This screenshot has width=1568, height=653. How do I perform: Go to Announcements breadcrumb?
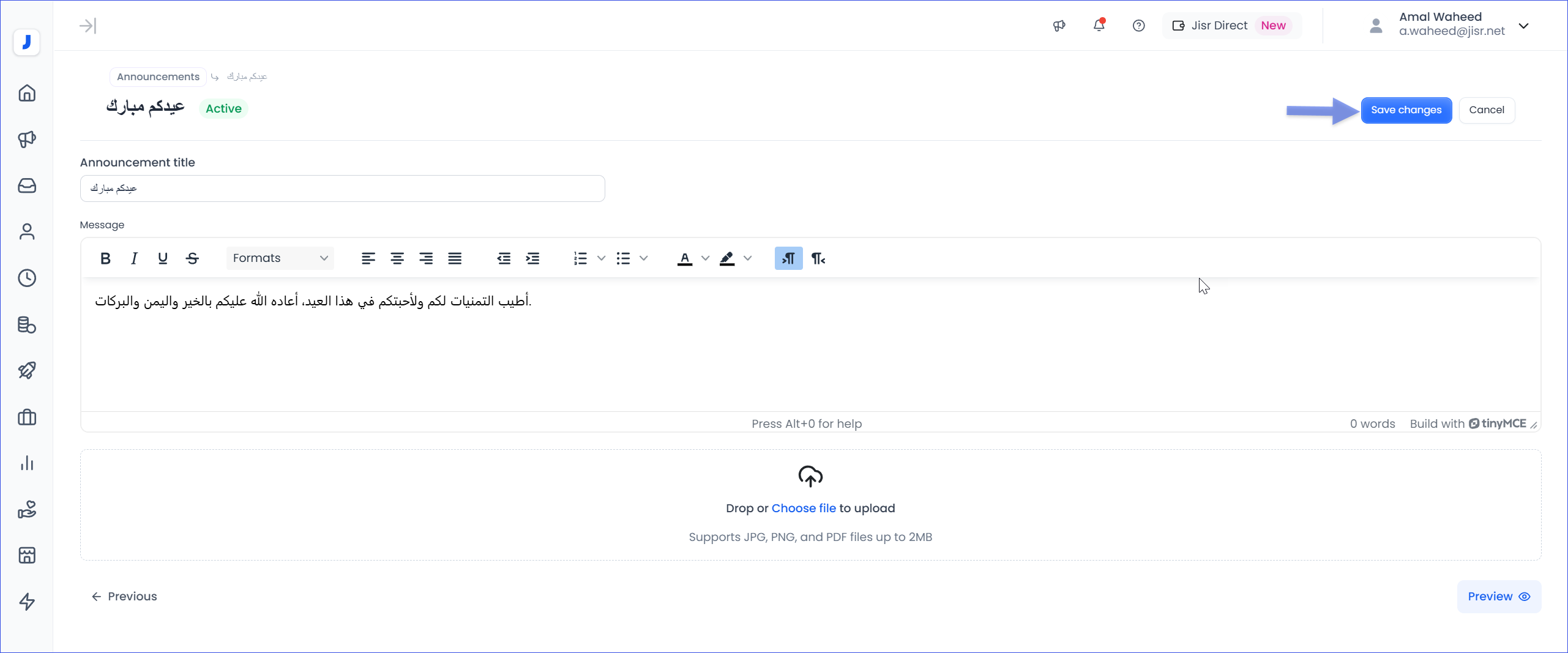[x=158, y=76]
